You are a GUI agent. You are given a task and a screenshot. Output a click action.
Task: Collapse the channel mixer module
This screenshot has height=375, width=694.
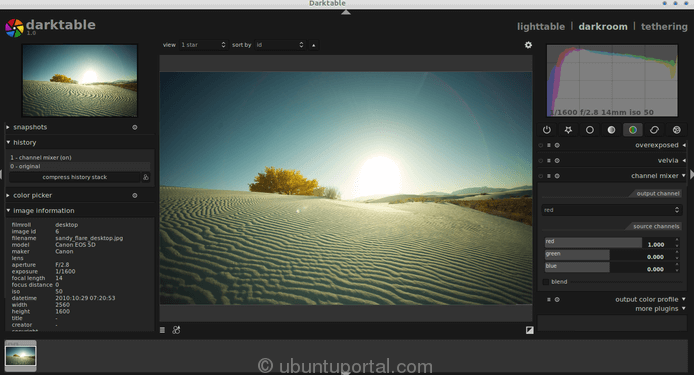[684, 176]
